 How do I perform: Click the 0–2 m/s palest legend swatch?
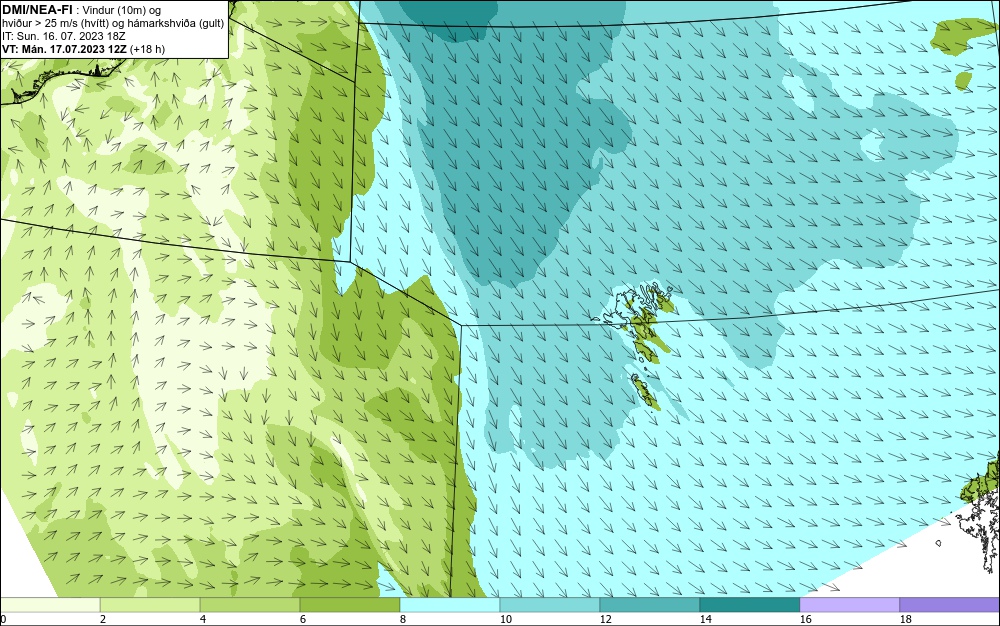[x=50, y=604]
